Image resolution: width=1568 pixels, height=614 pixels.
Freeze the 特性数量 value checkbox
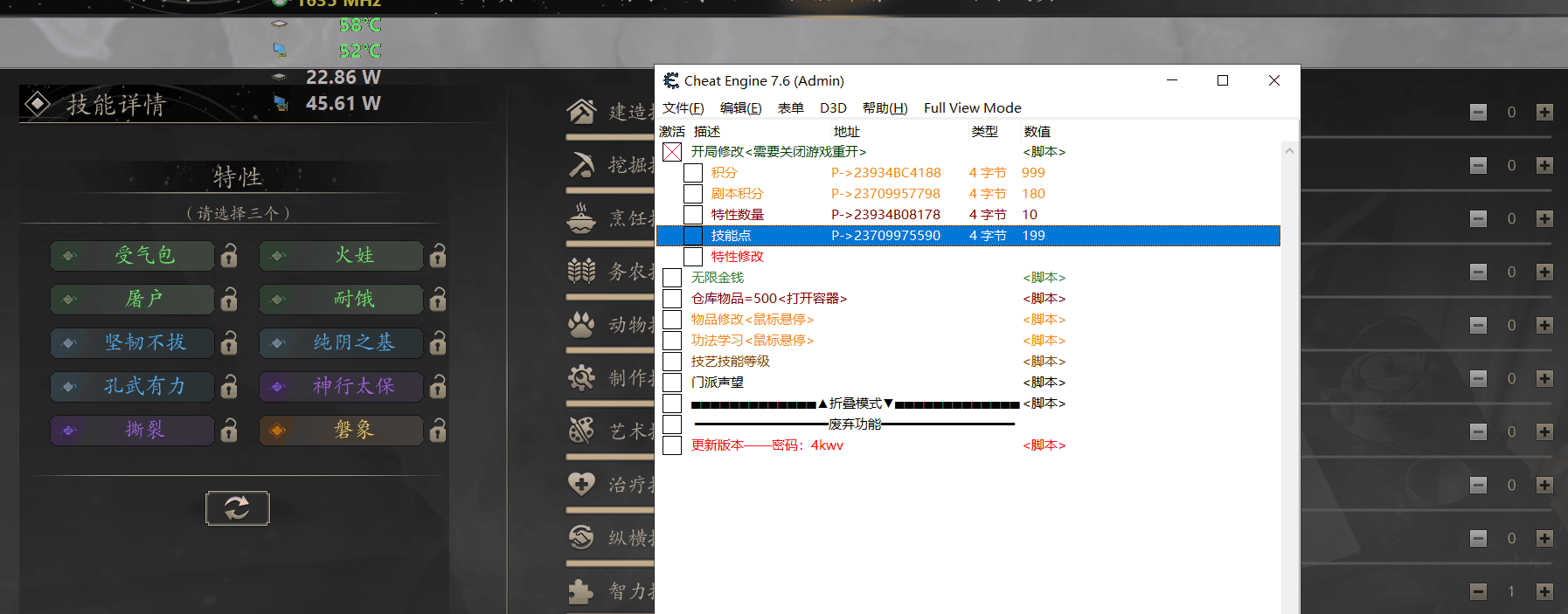point(693,215)
